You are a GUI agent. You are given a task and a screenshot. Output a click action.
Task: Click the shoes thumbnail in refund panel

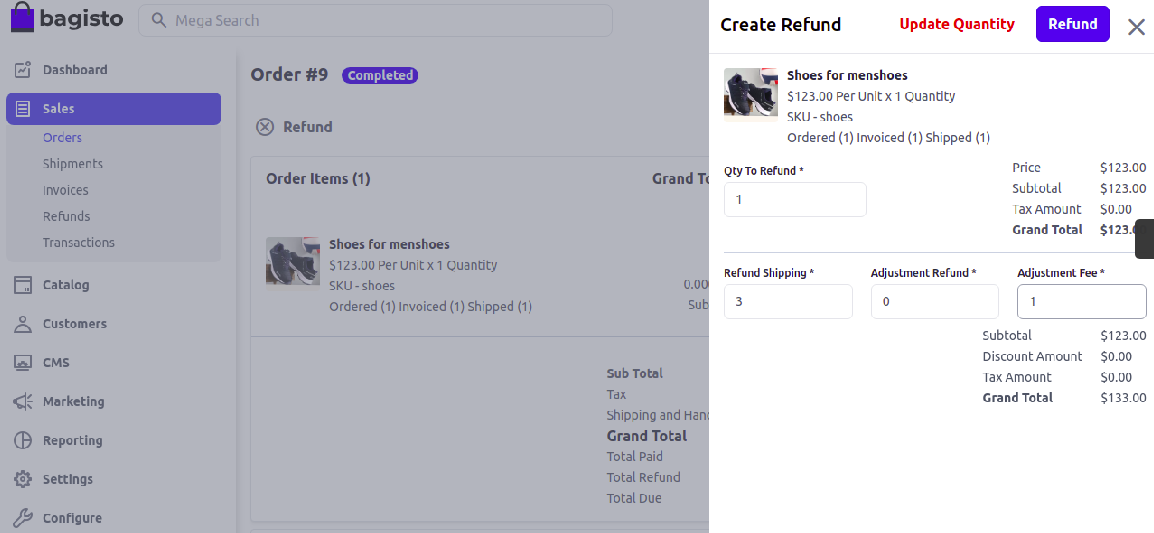tap(750, 93)
